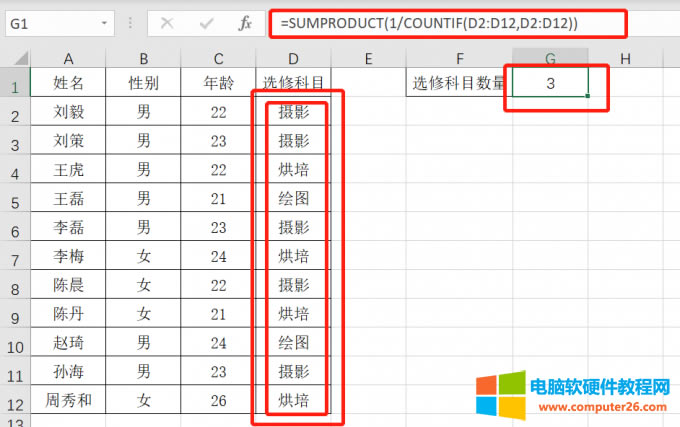Click the name cell 刘毅

pos(68,112)
